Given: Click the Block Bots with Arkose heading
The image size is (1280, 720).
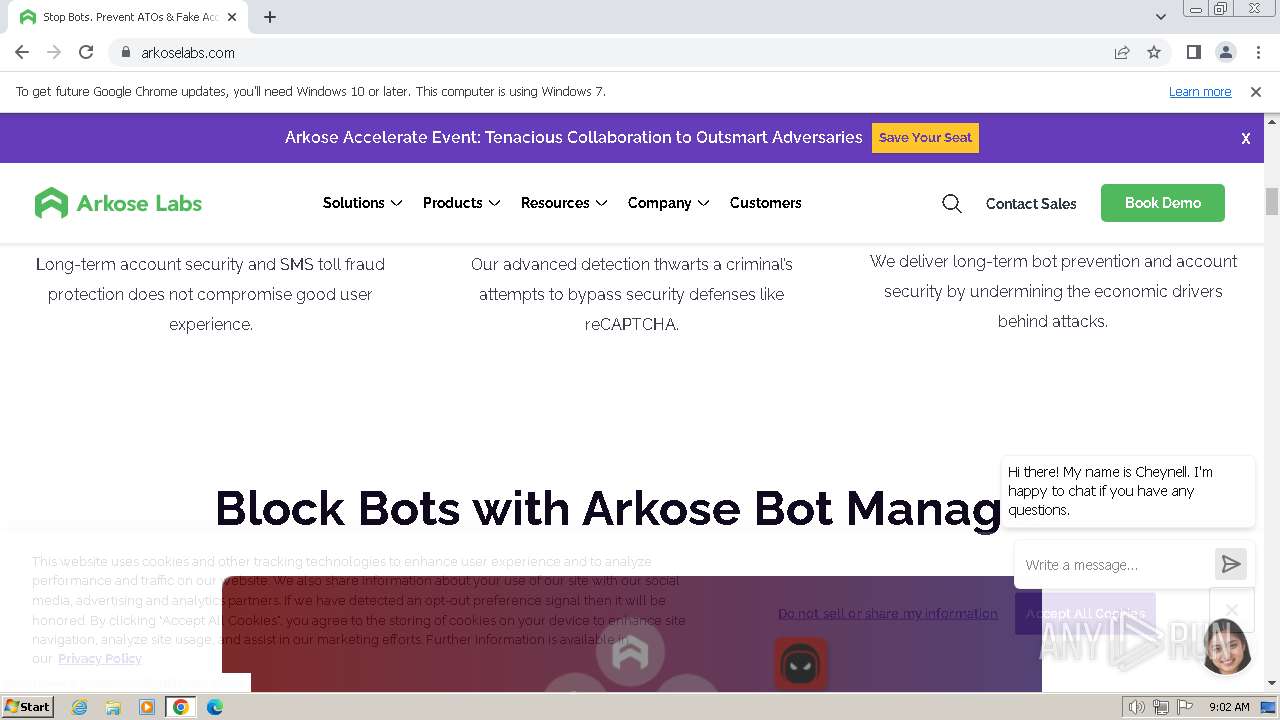Looking at the screenshot, I should 608,508.
